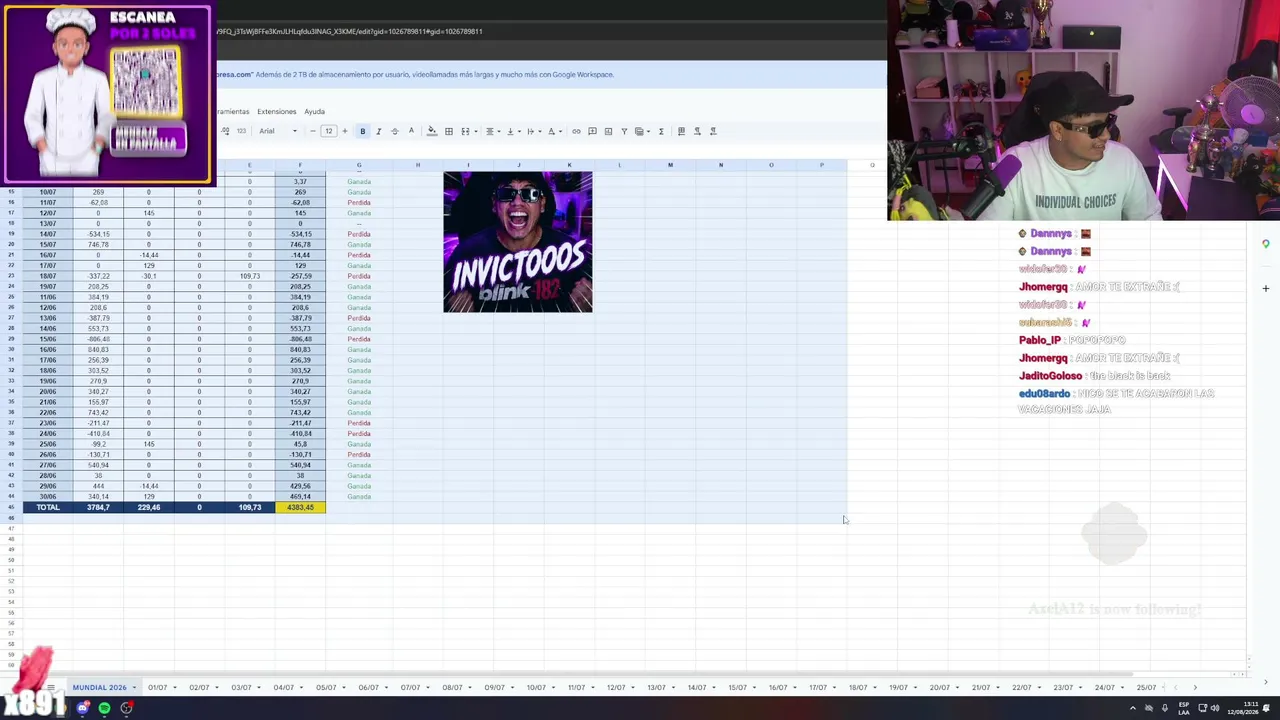
Task: Click chat username Pablo_IP
Action: 1039,340
